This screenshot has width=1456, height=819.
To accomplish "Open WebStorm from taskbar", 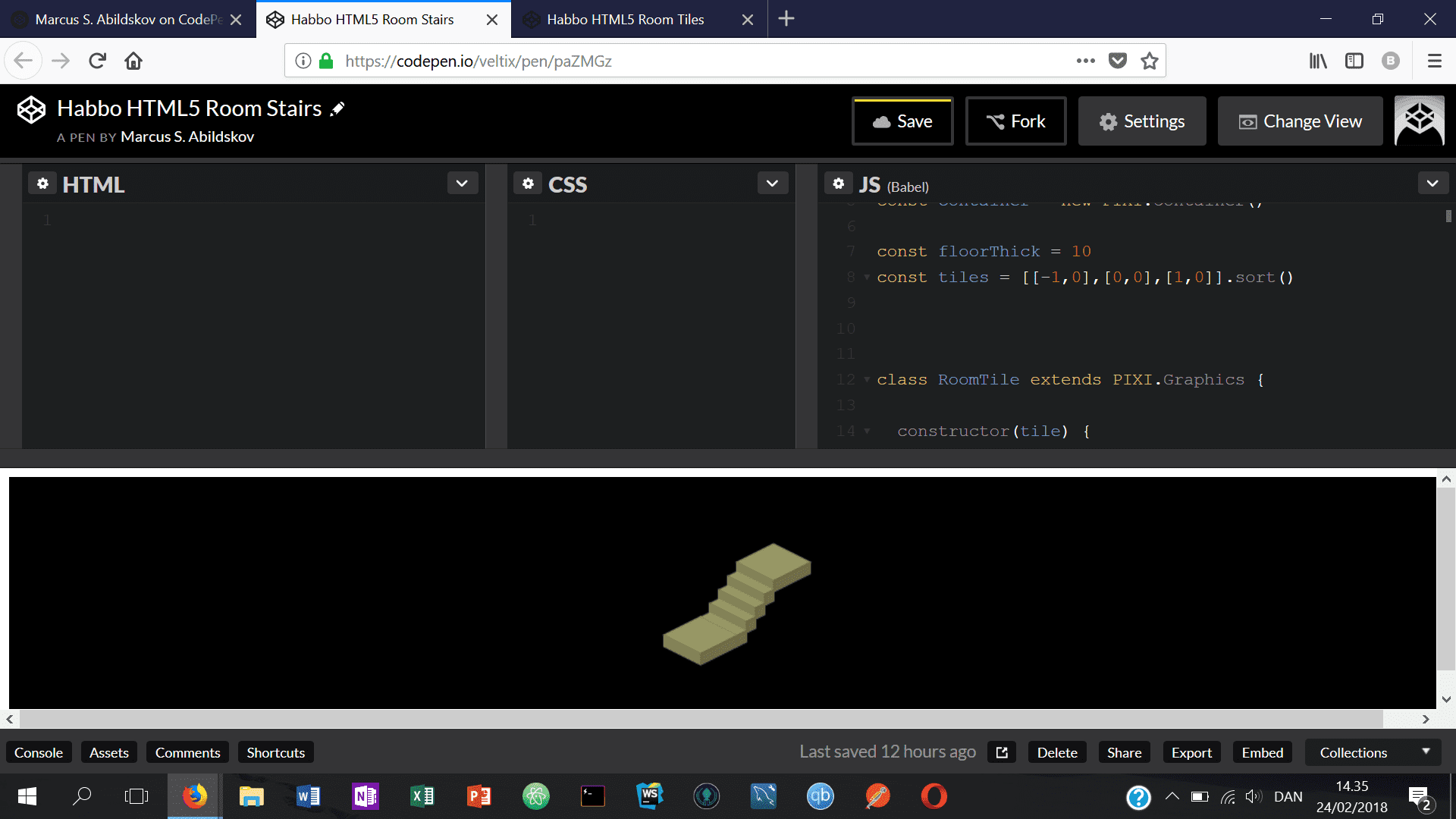I will (x=650, y=796).
